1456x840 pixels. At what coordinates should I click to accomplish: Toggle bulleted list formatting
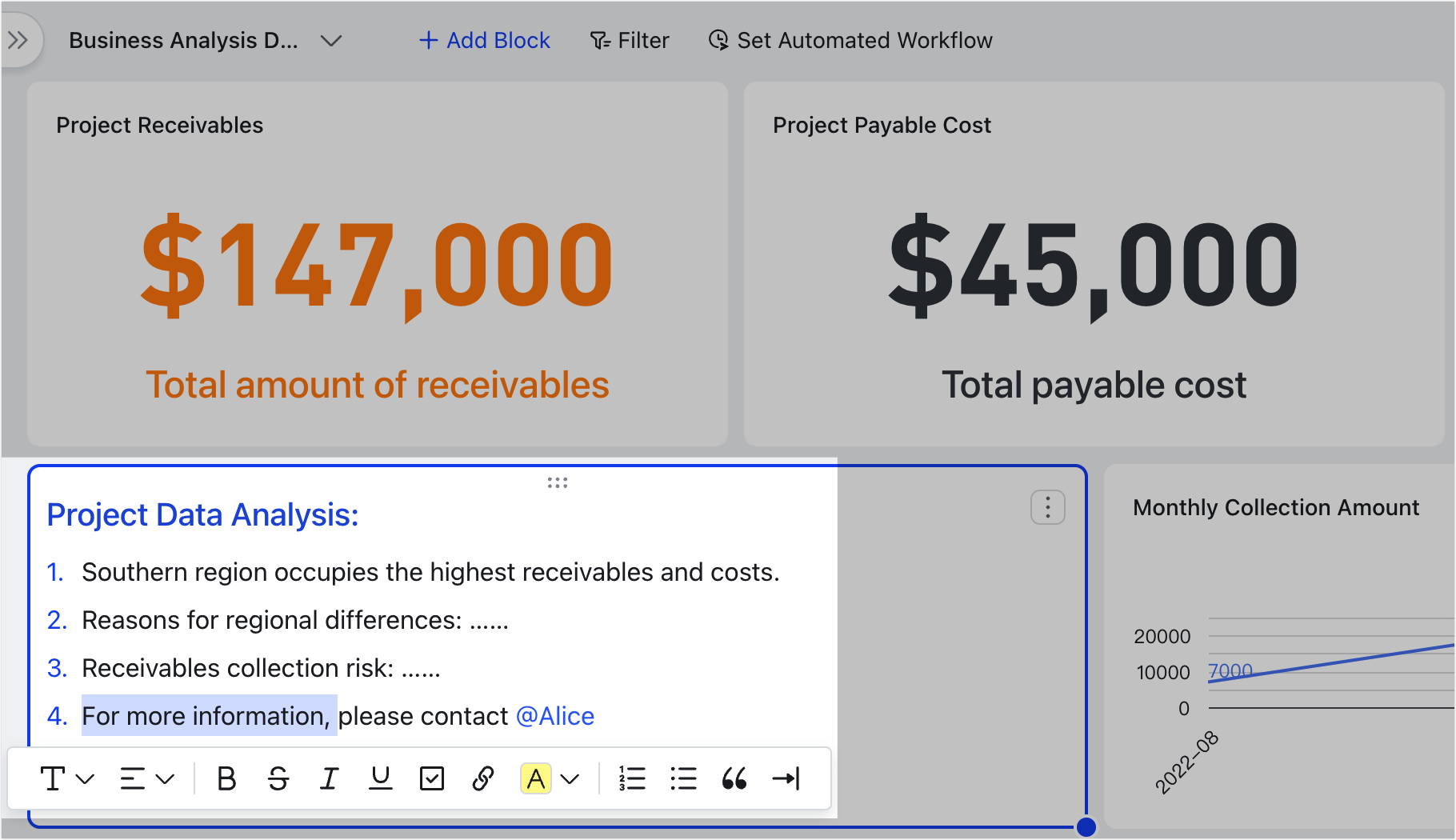click(x=683, y=778)
